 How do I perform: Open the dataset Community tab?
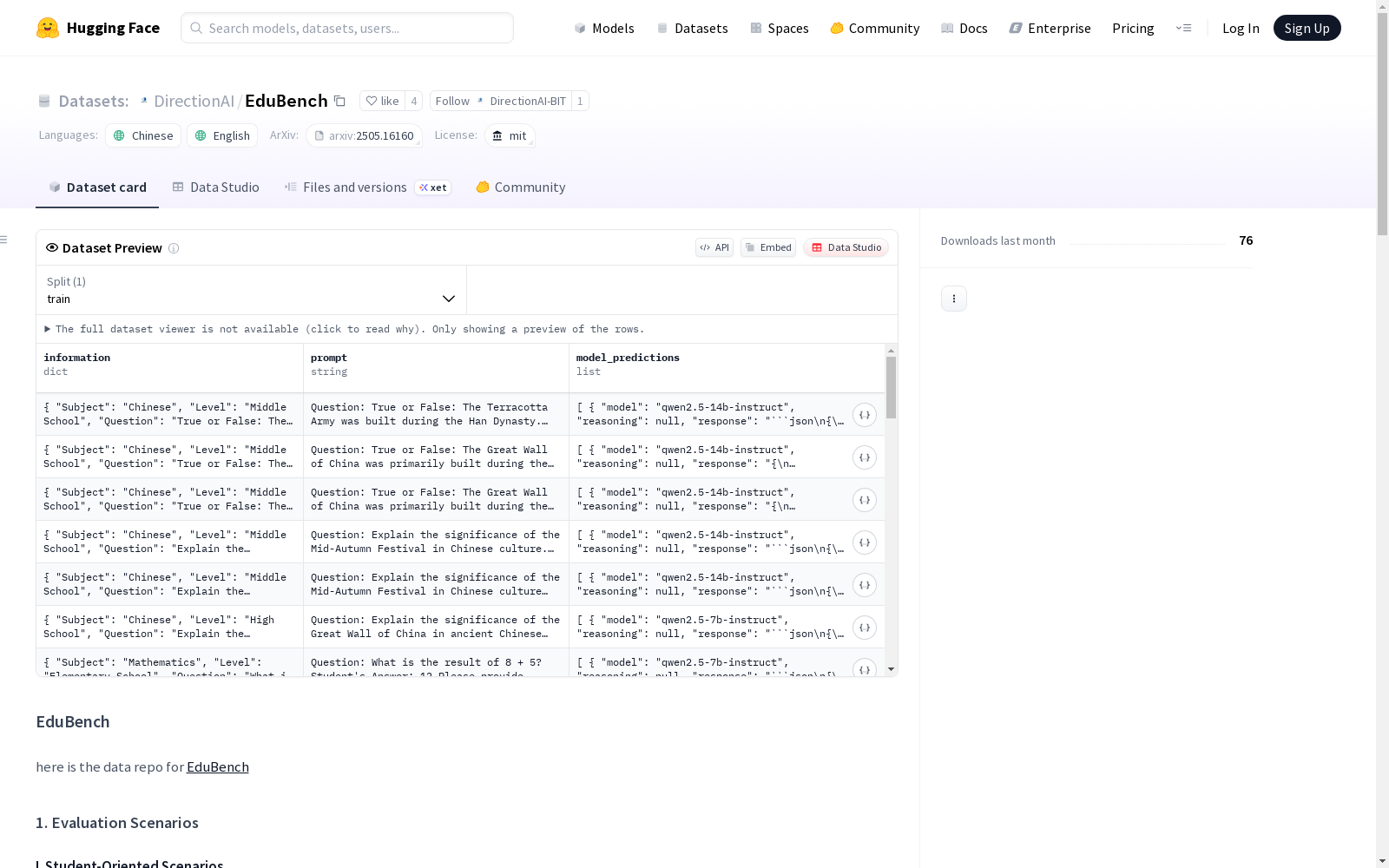click(x=521, y=187)
